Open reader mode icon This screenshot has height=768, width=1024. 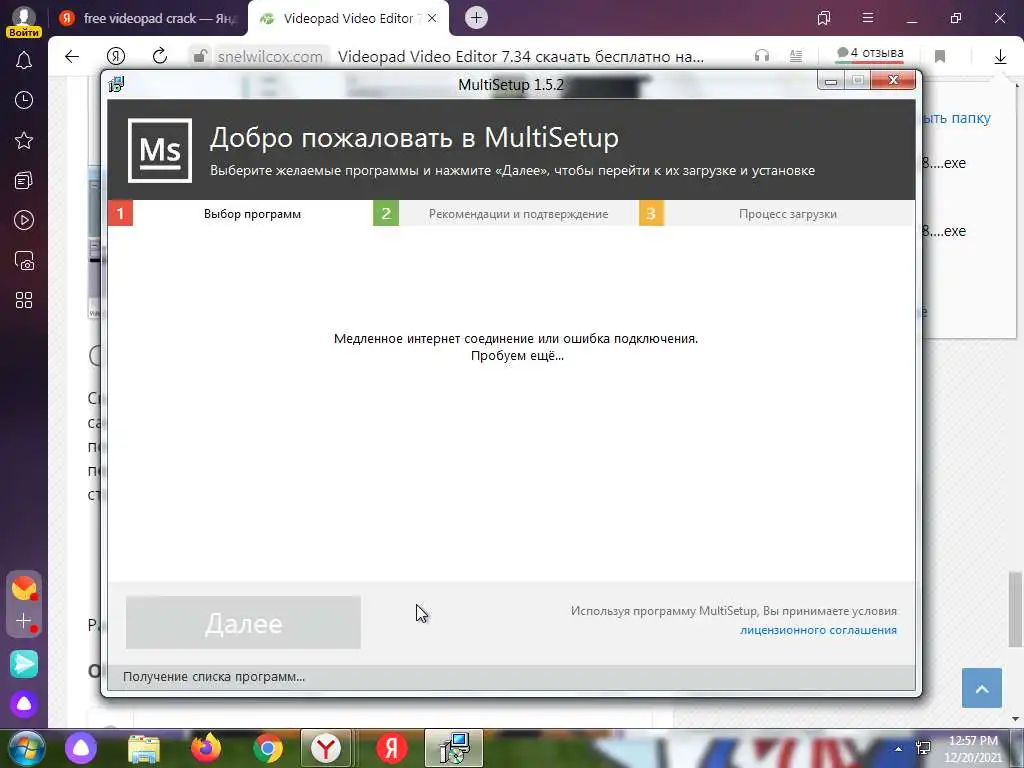point(795,56)
